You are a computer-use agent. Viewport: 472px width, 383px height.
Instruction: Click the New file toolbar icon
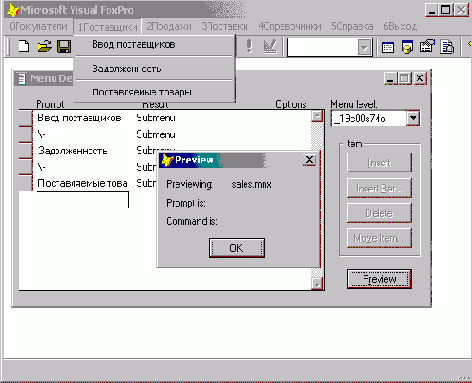pos(24,46)
